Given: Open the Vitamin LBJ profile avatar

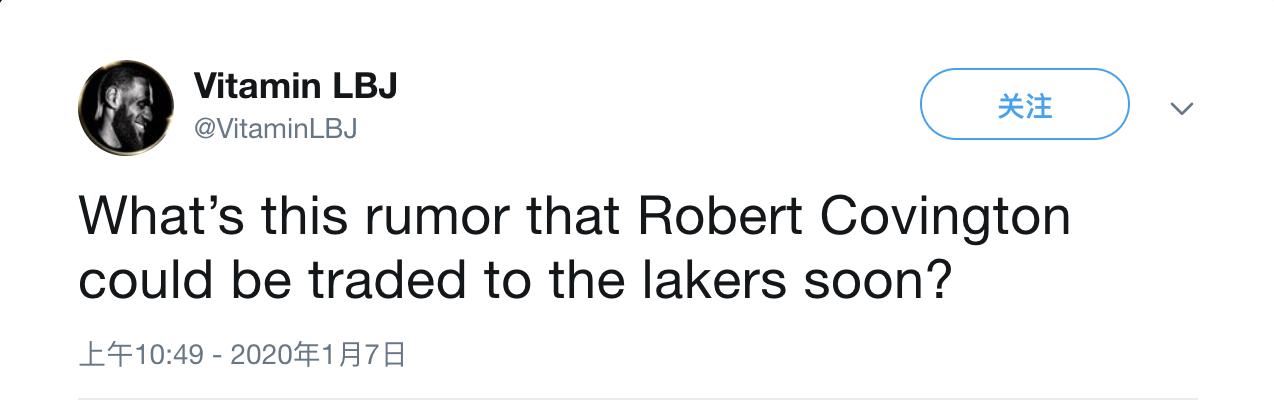Looking at the screenshot, I should pos(126,107).
